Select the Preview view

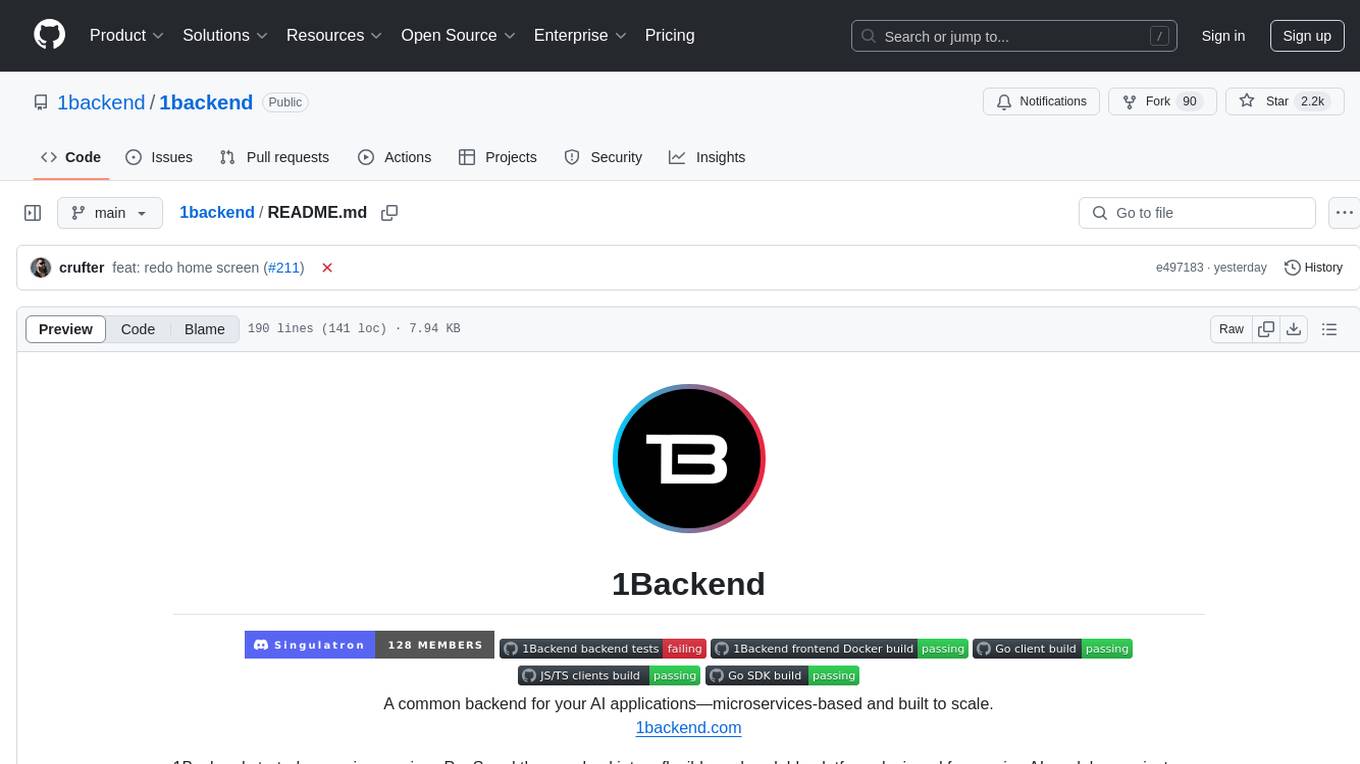[66, 329]
